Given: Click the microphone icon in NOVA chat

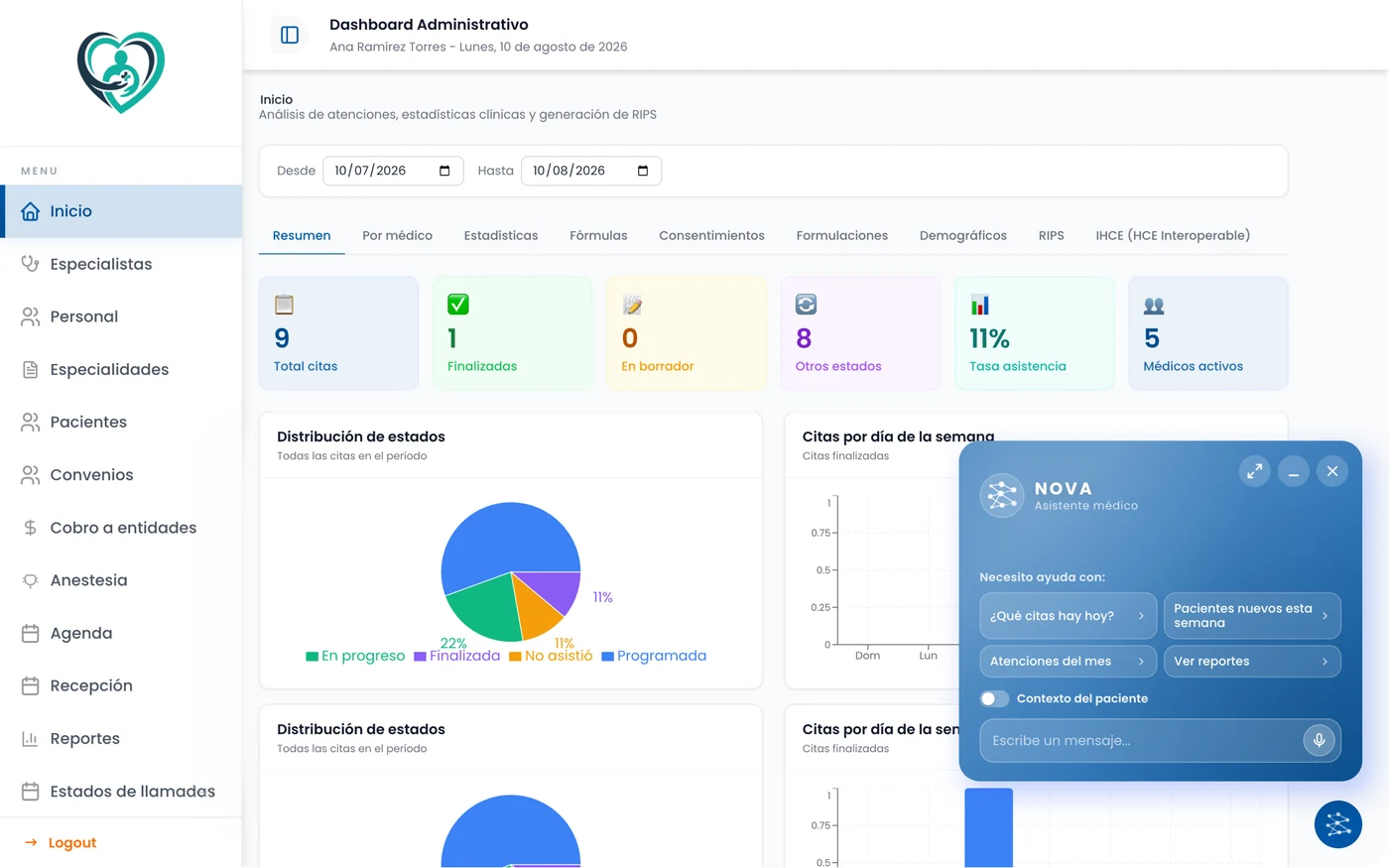Looking at the screenshot, I should 1319,740.
